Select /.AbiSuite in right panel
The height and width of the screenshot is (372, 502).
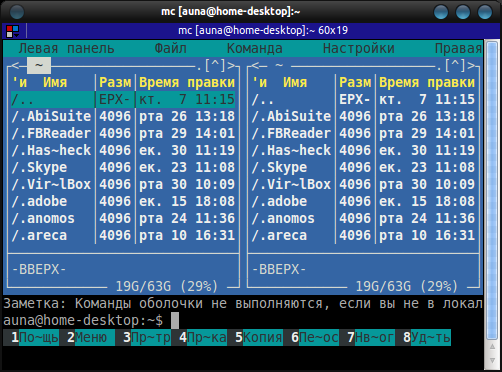pos(363,116)
